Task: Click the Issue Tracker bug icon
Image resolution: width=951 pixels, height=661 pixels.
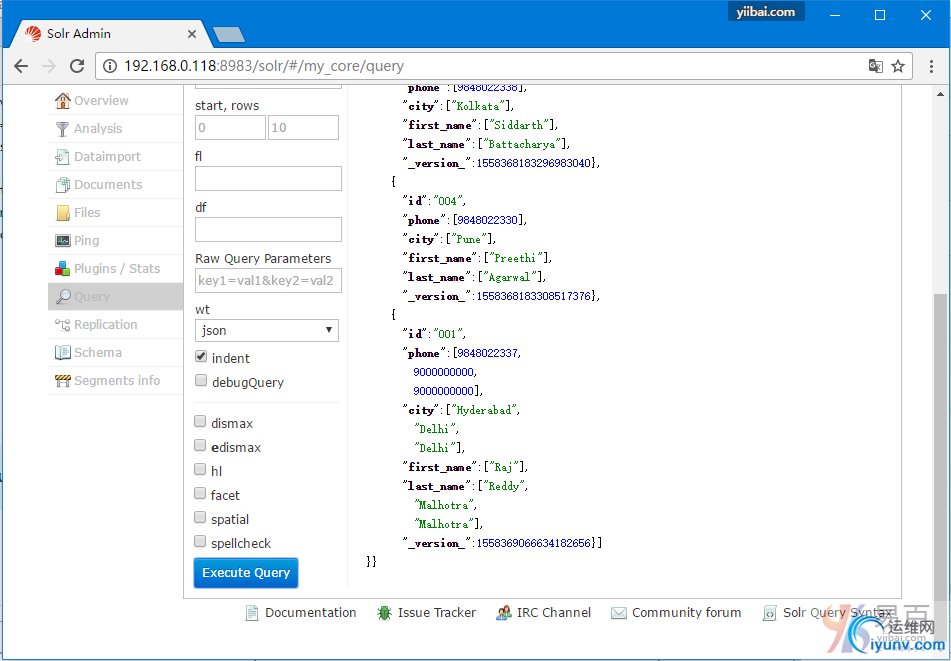Action: tap(384, 613)
